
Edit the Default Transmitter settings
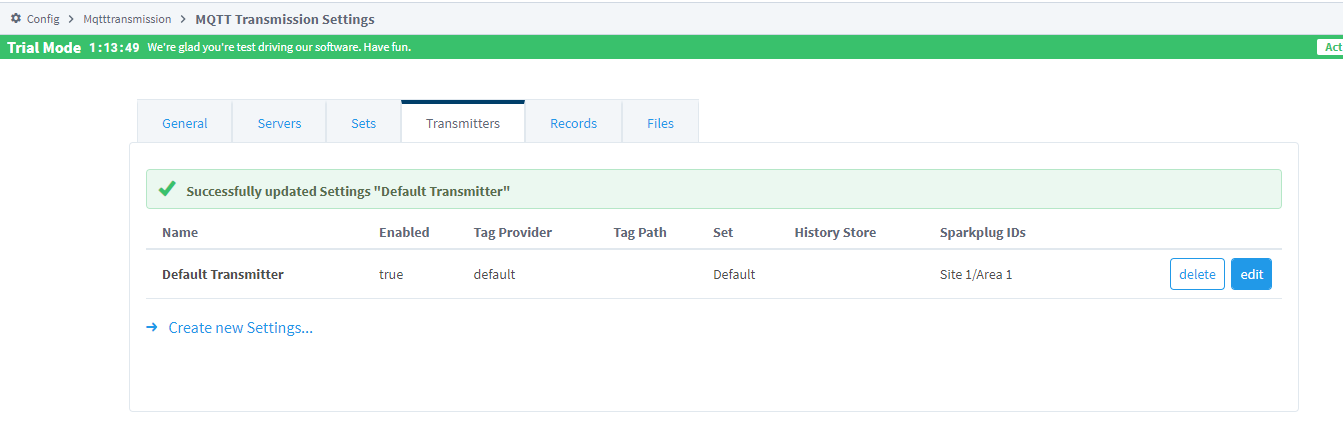click(1251, 274)
